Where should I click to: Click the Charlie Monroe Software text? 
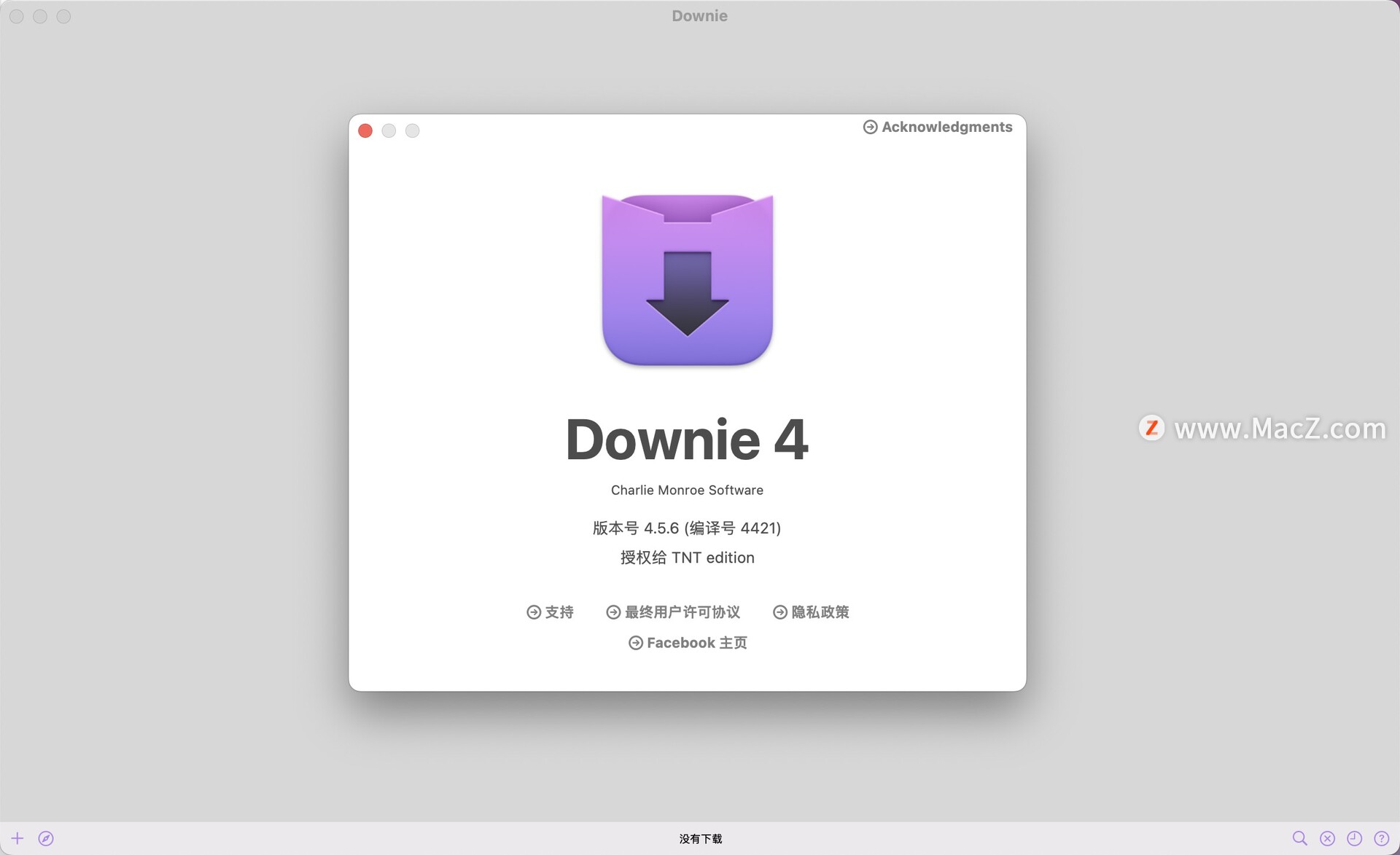tap(687, 490)
